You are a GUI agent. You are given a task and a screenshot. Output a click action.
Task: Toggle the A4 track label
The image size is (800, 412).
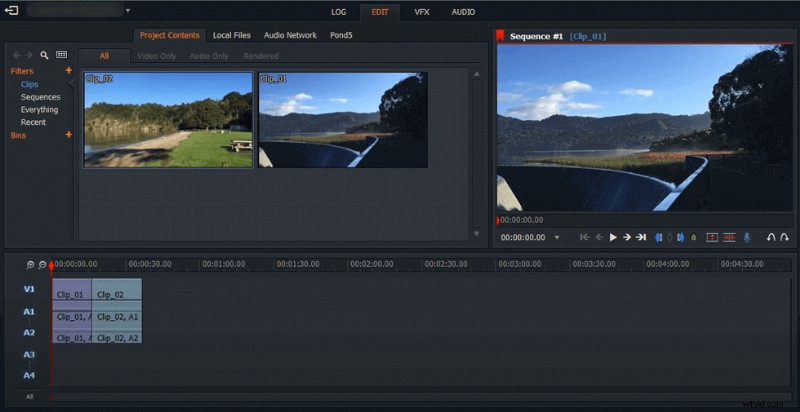pos(29,376)
